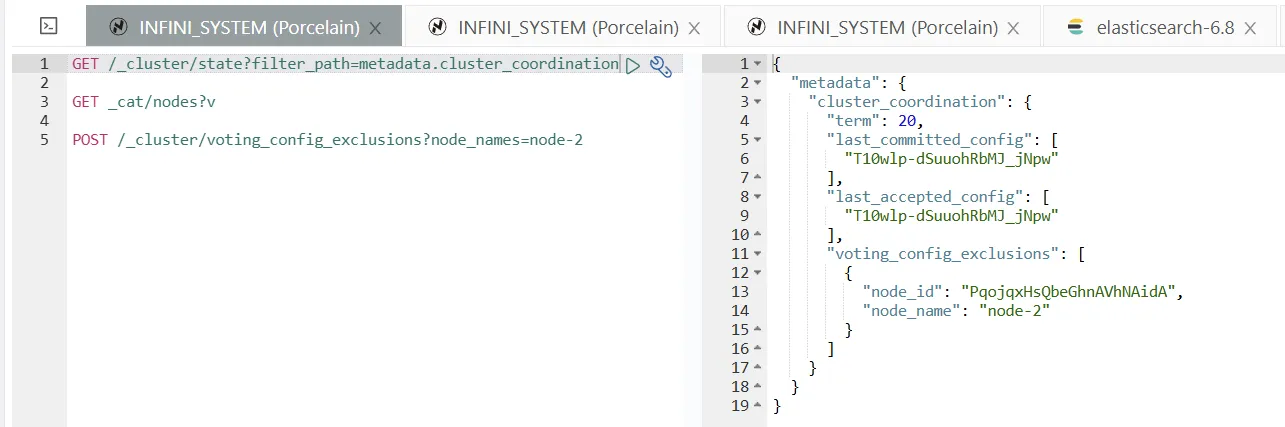This screenshot has width=1285, height=427.
Task: Collapse the "last_committed_config" fold arrow on line 5
Action: tap(757, 140)
